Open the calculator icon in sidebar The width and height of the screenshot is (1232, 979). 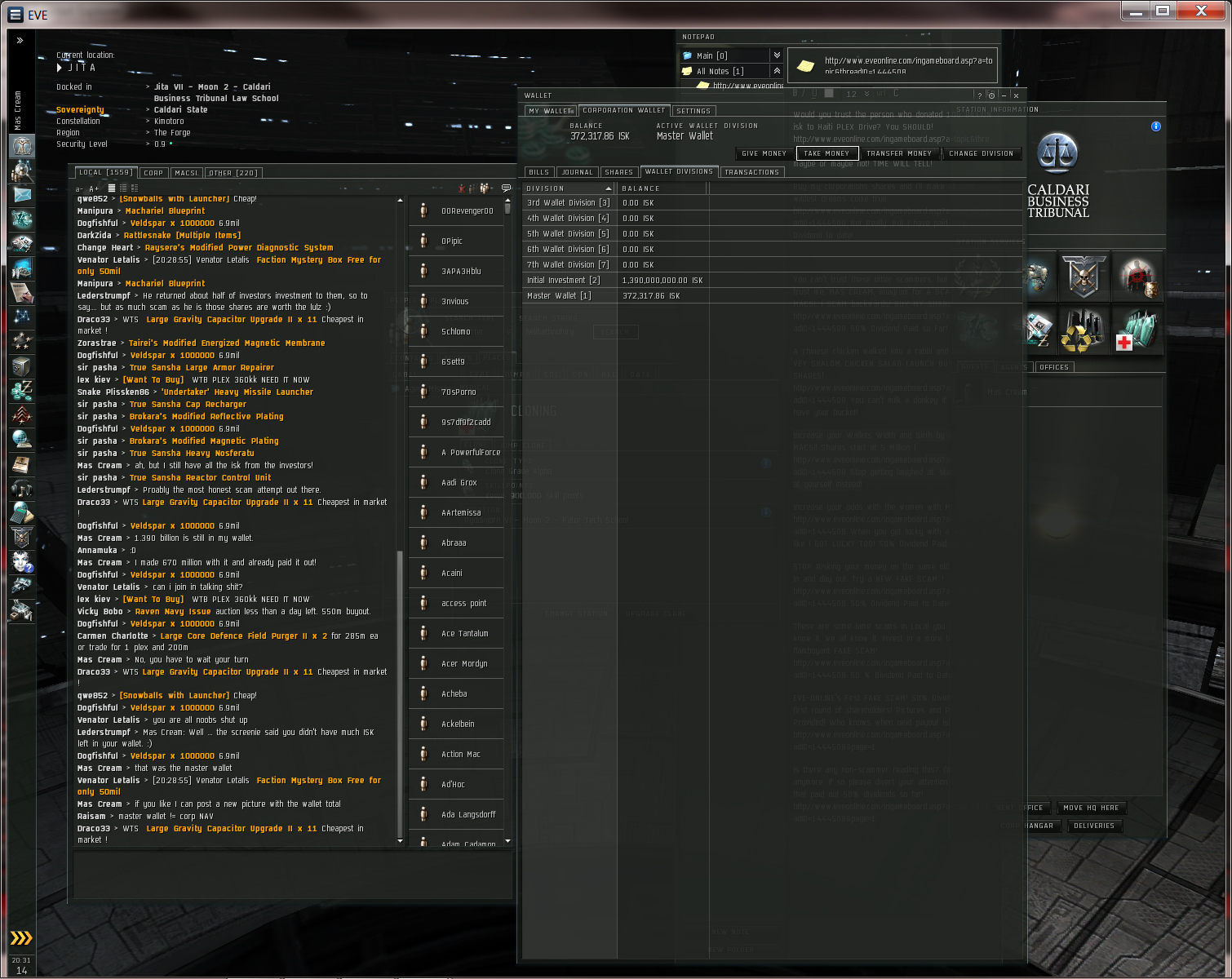click(x=22, y=513)
